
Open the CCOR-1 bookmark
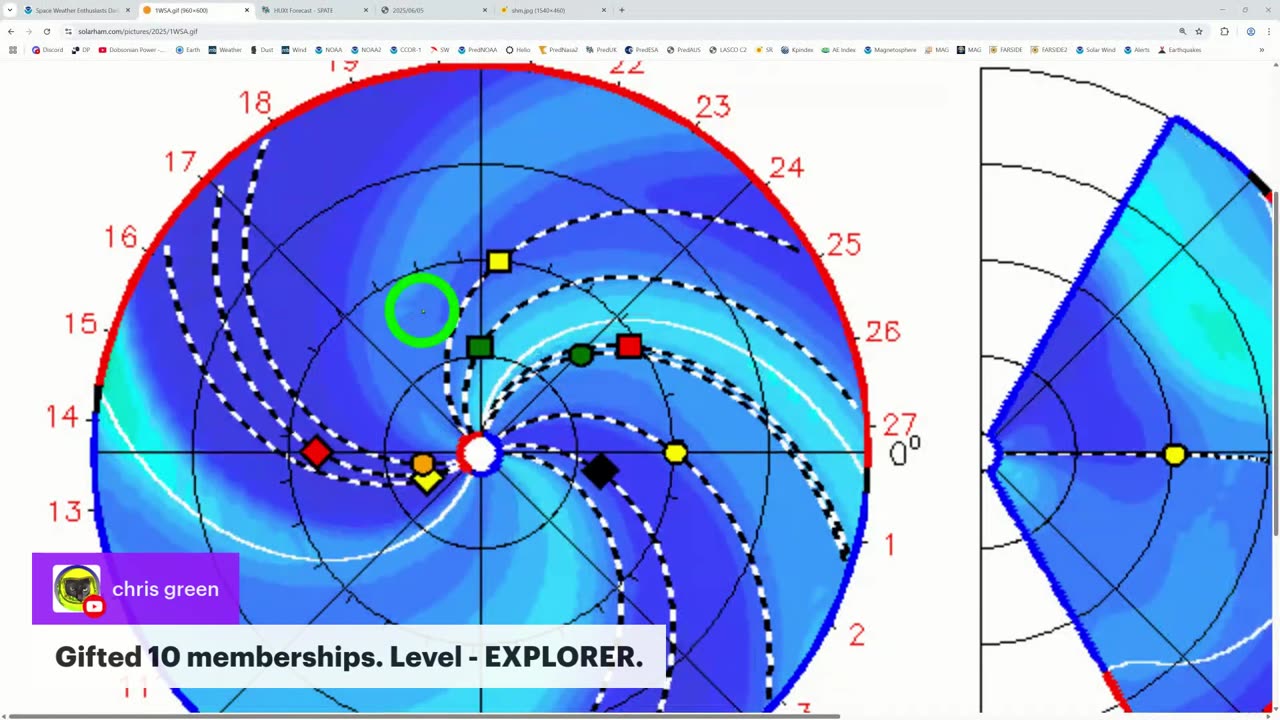coord(406,49)
